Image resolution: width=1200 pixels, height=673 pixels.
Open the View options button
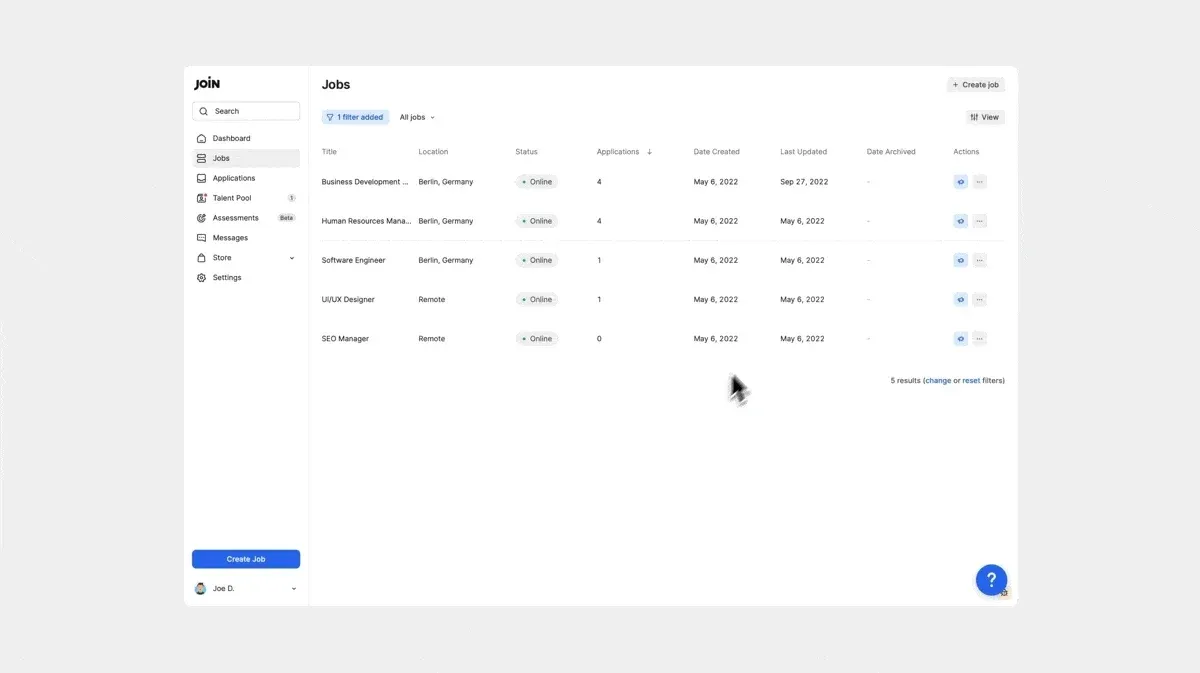pos(985,117)
